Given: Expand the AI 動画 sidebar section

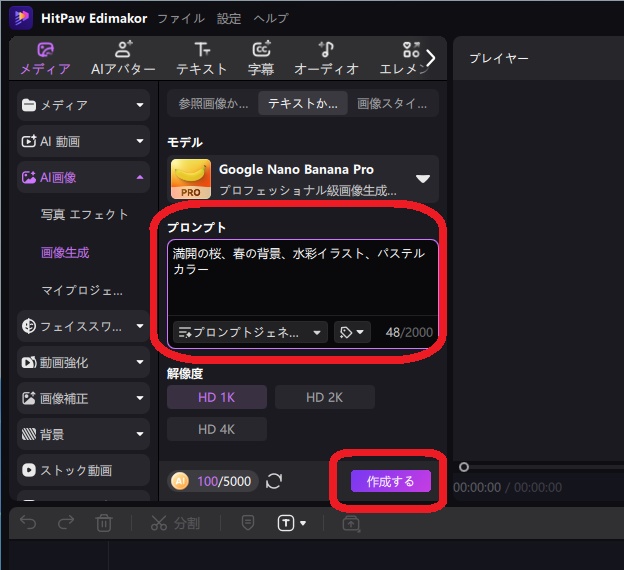Looking at the screenshot, I should [83, 141].
